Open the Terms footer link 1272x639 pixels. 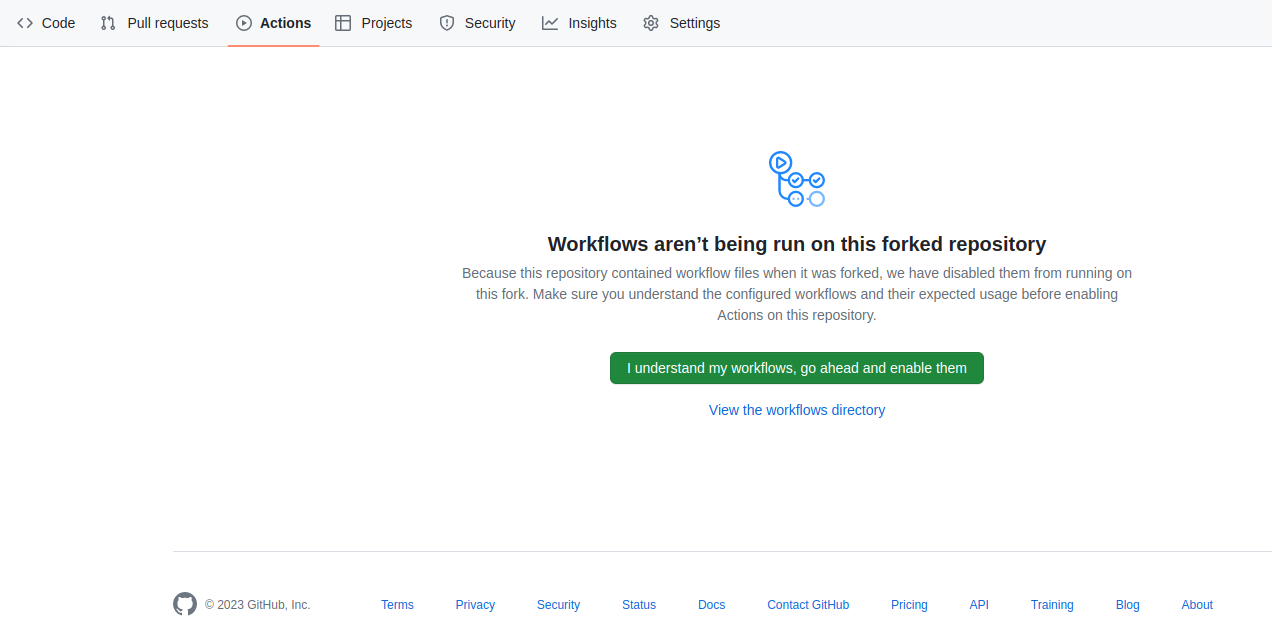coord(397,605)
